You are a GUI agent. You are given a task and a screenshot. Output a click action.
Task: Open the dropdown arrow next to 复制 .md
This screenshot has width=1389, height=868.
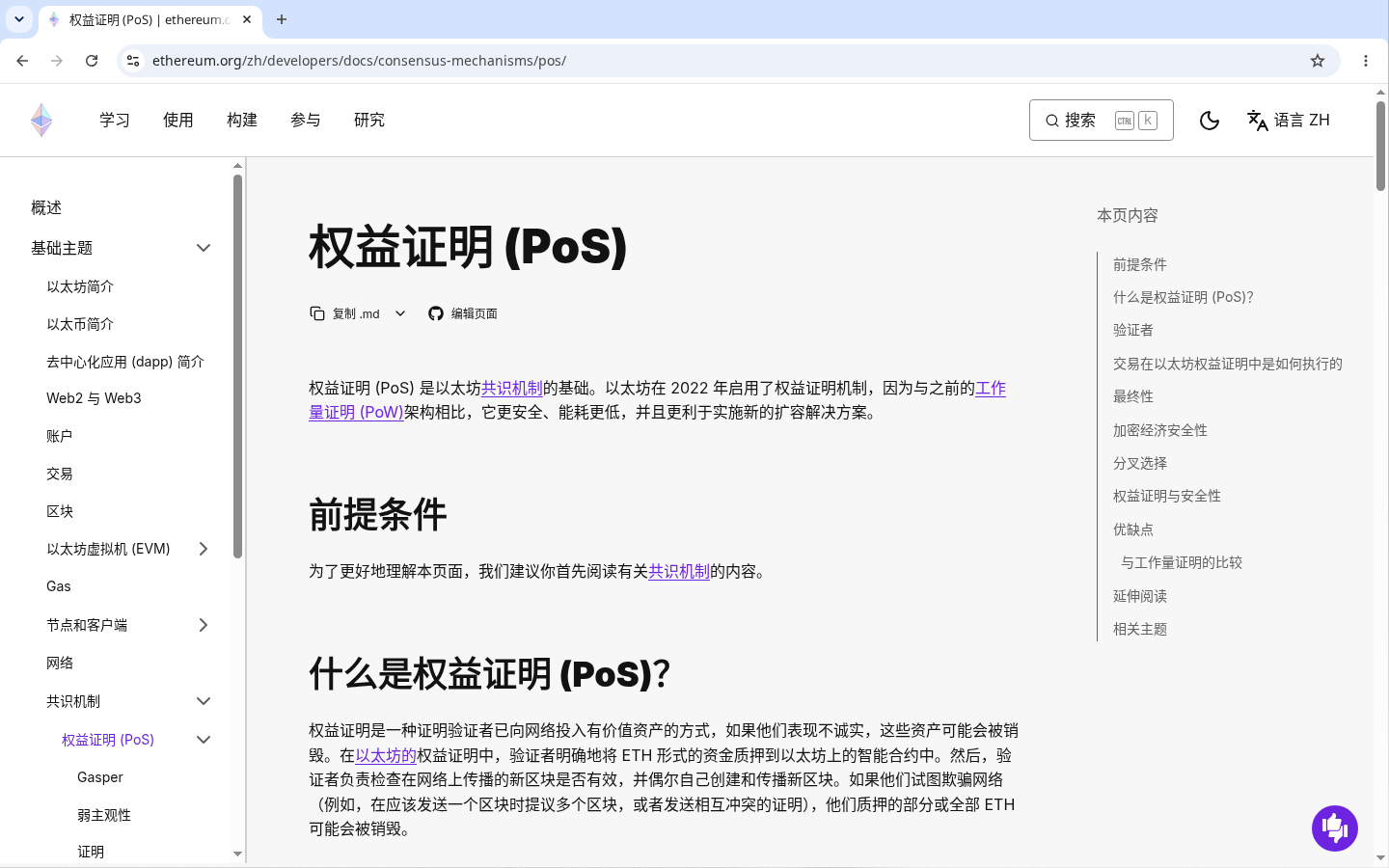coord(400,313)
